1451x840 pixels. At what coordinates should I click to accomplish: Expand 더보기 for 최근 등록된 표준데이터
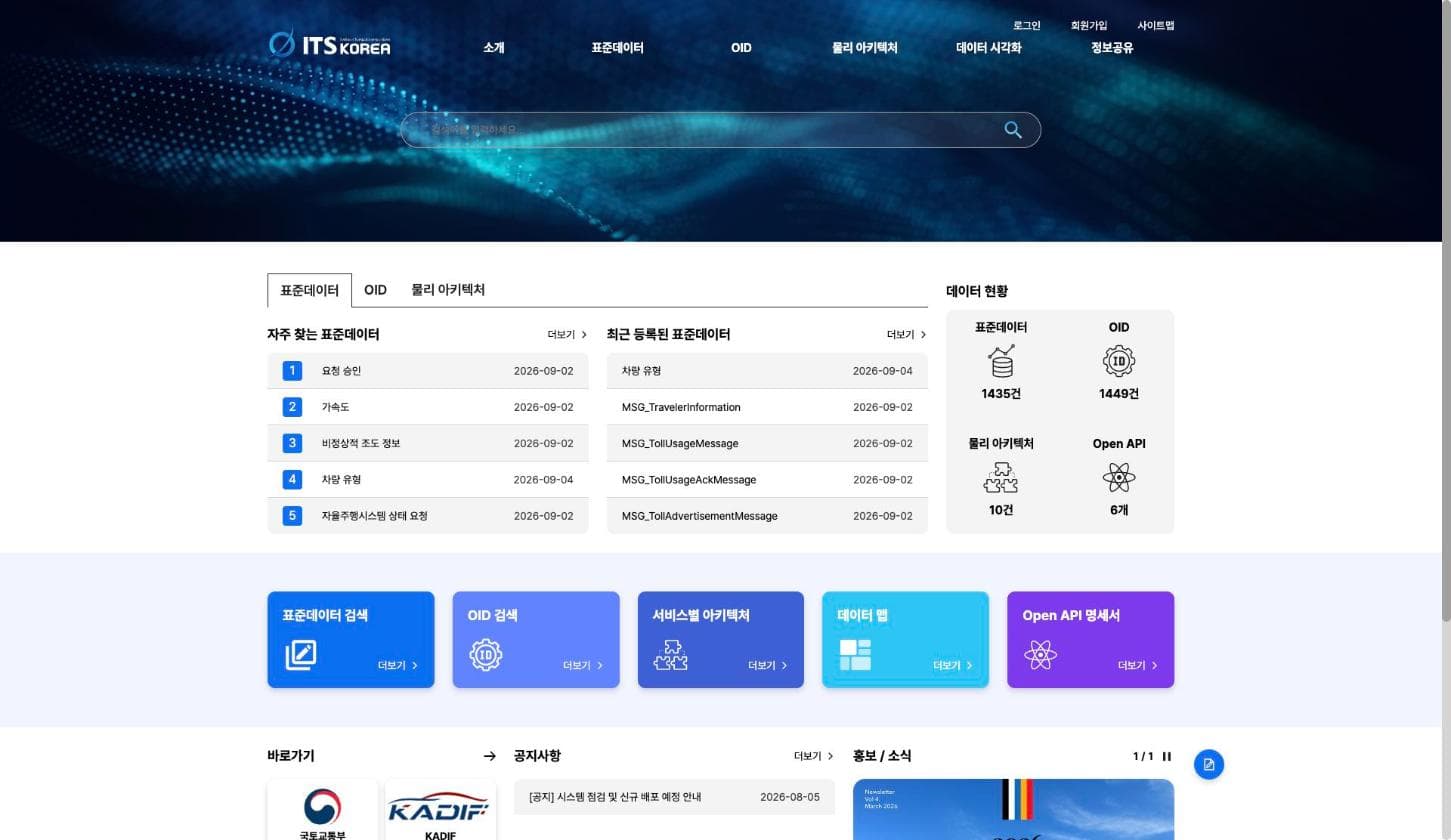906,335
